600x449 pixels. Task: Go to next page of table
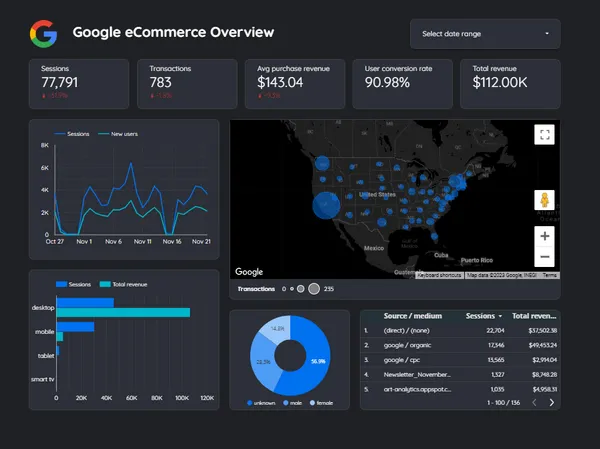pyautogui.click(x=551, y=402)
